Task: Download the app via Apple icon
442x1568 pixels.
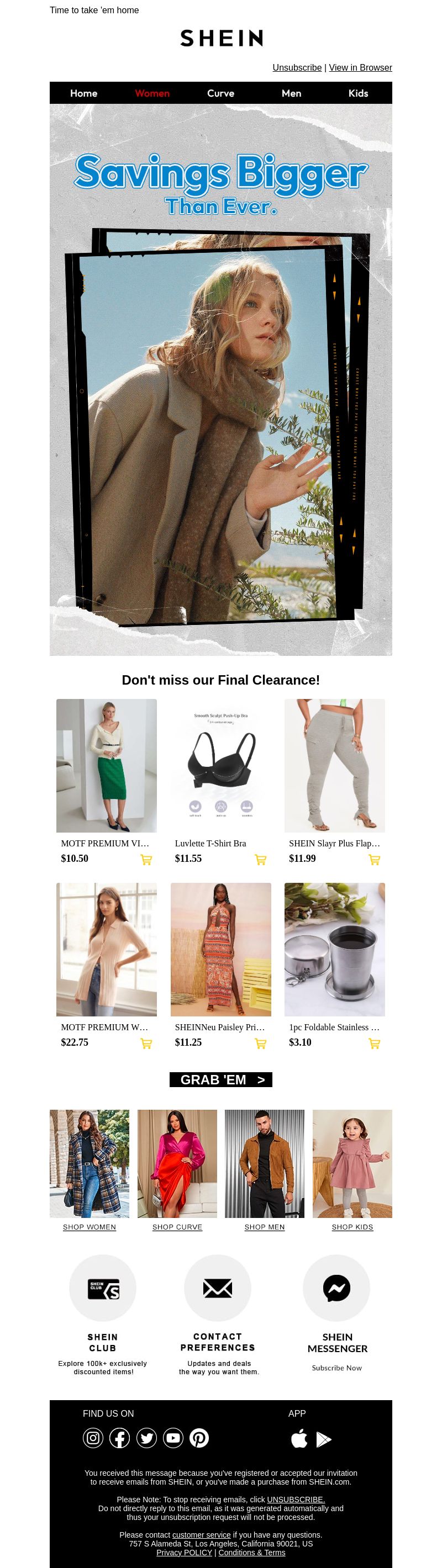Action: point(299,1439)
